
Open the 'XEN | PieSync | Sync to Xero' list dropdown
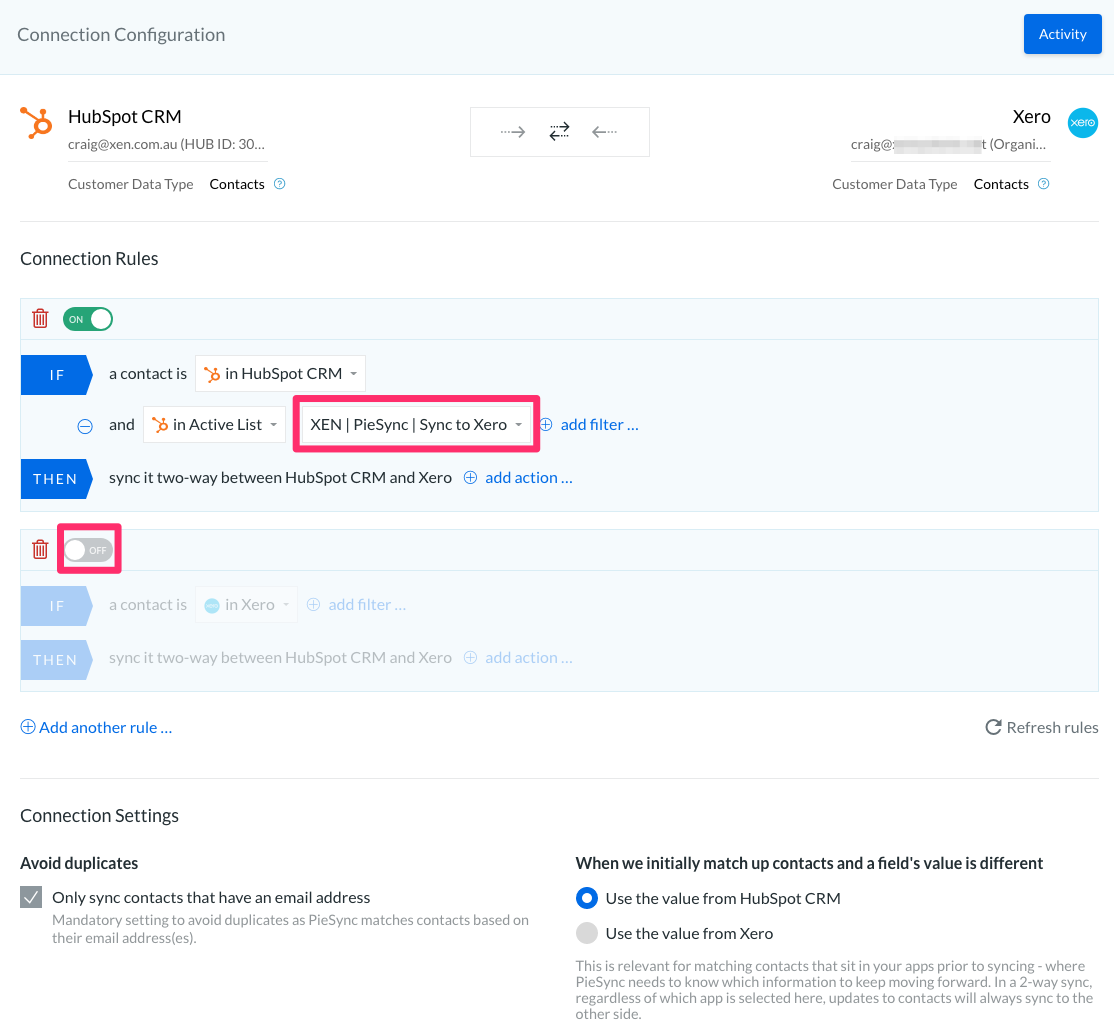point(416,425)
